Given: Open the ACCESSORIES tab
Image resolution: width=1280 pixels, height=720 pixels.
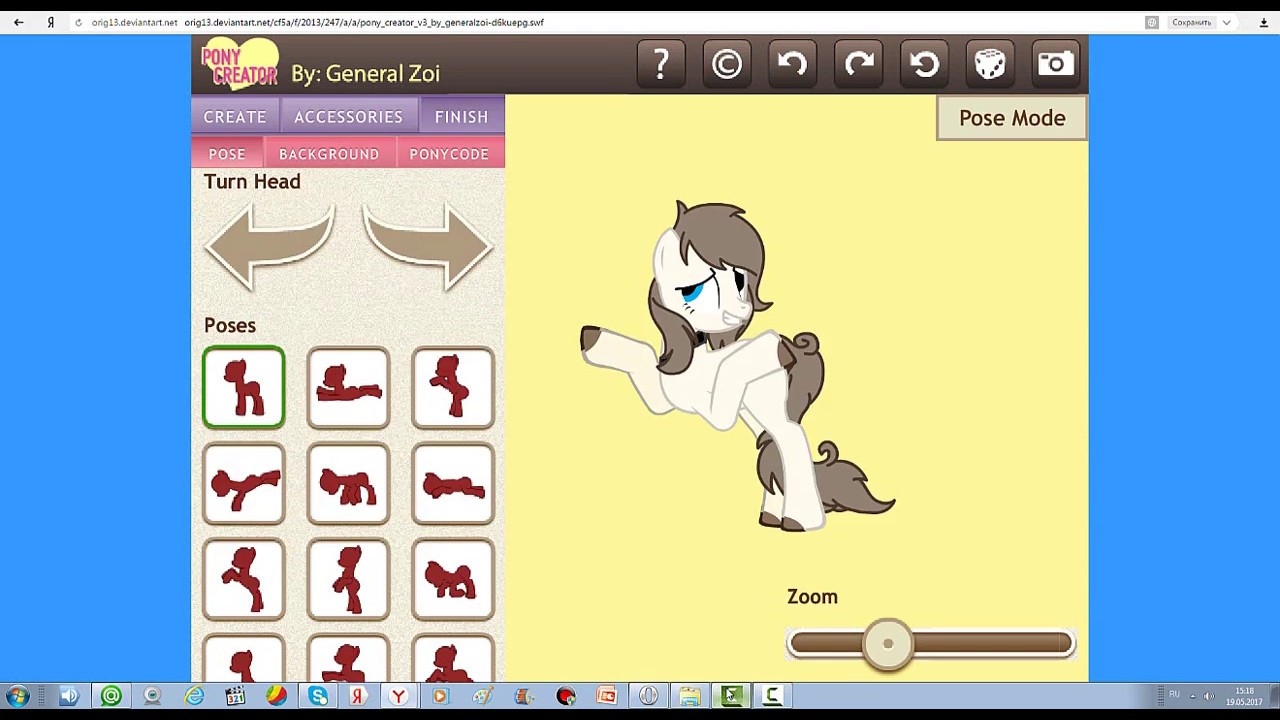Looking at the screenshot, I should (x=348, y=117).
